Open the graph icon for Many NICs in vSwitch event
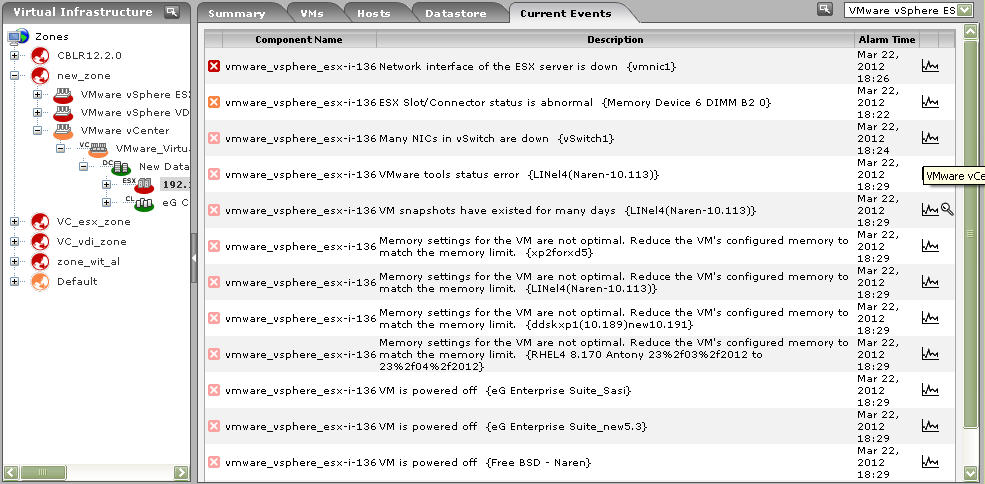985x484 pixels. (930, 138)
